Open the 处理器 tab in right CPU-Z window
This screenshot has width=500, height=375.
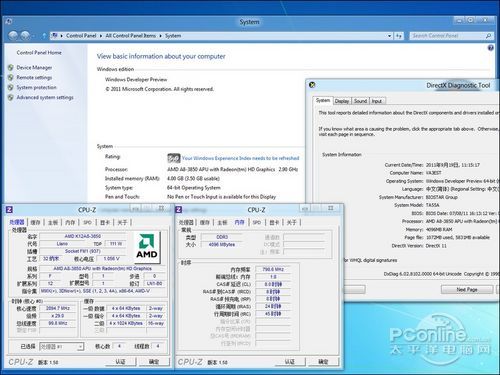pyautogui.click(x=186, y=222)
